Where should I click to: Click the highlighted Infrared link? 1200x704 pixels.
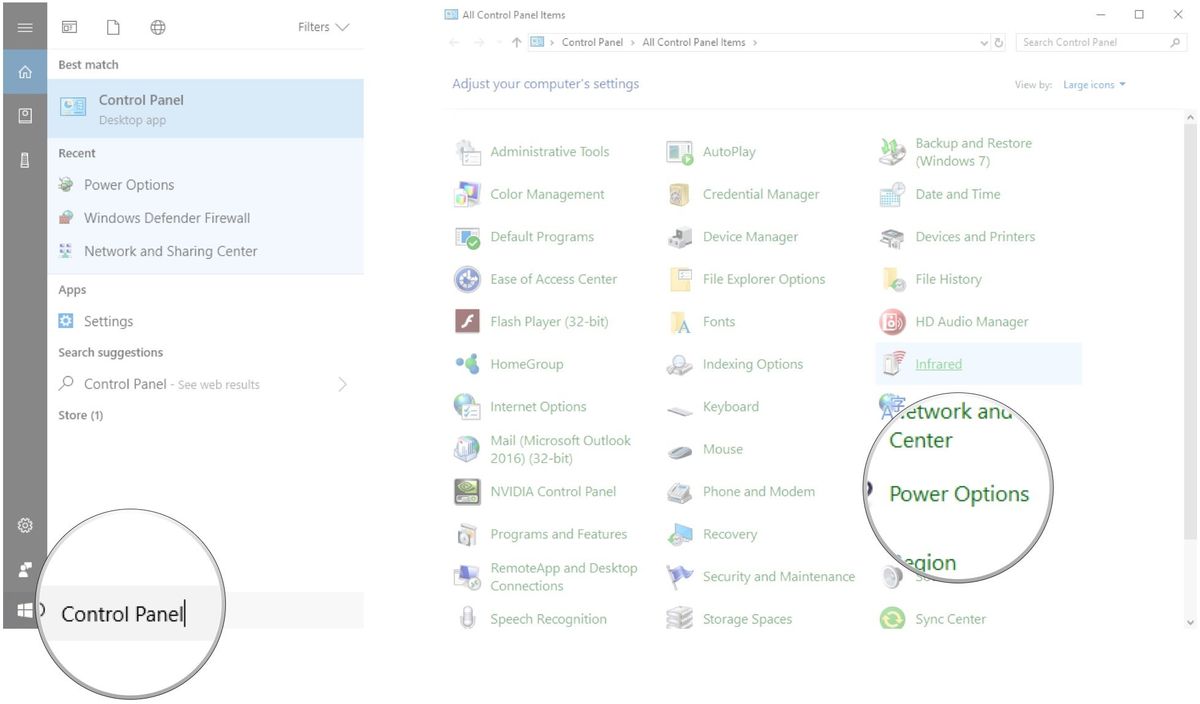point(938,364)
